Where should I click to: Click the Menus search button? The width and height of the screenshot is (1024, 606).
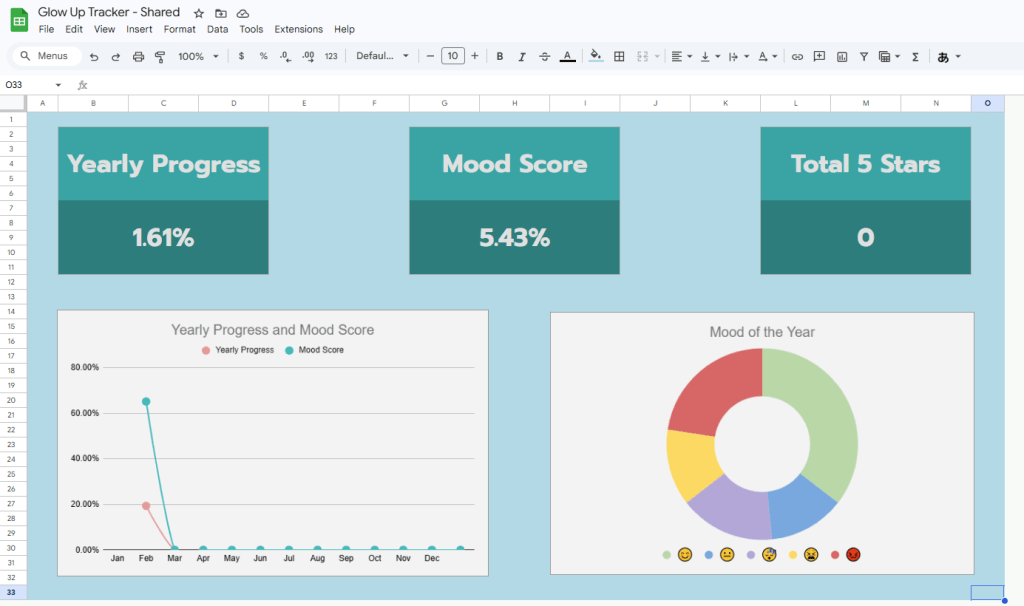coord(44,57)
